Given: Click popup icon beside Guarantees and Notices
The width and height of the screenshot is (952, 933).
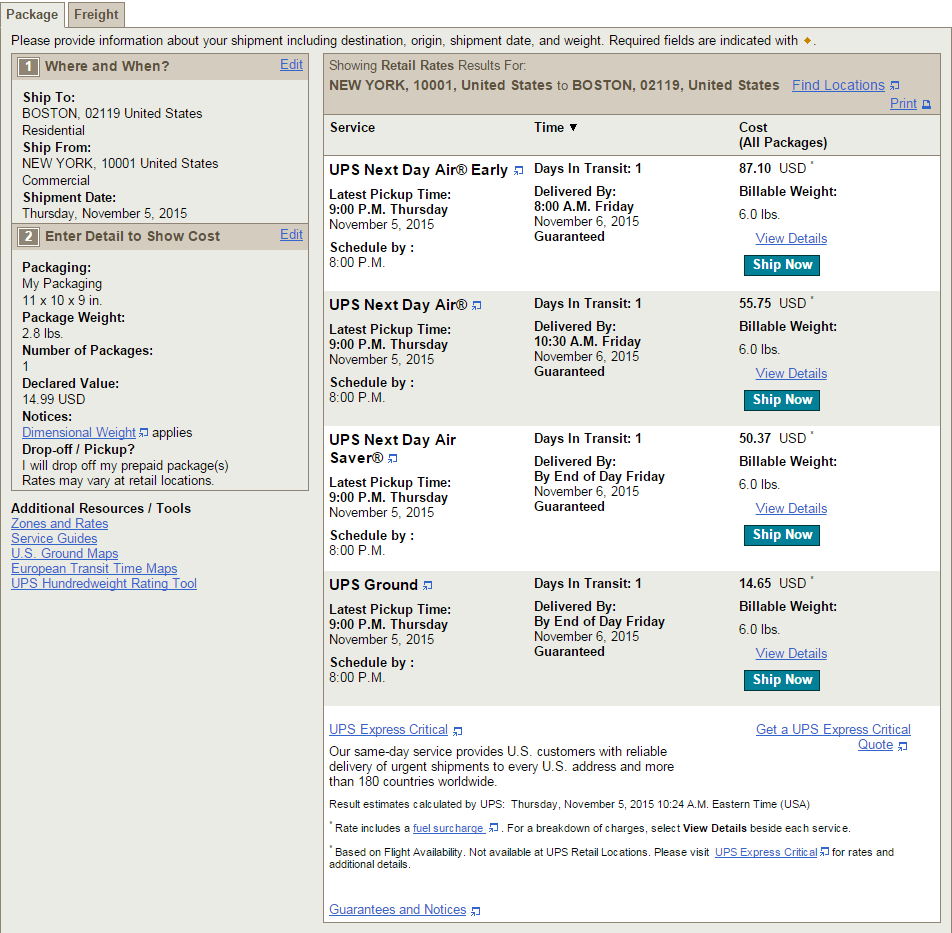Looking at the screenshot, I should [x=476, y=911].
